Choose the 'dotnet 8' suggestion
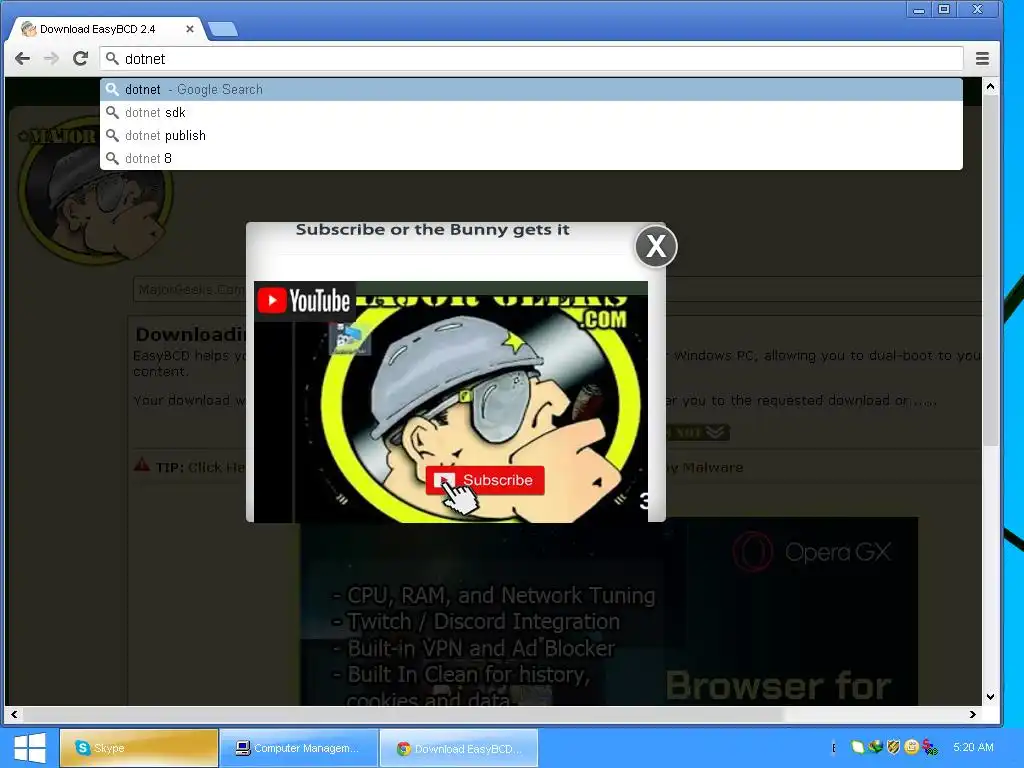Image resolution: width=1024 pixels, height=768 pixels. coord(532,158)
